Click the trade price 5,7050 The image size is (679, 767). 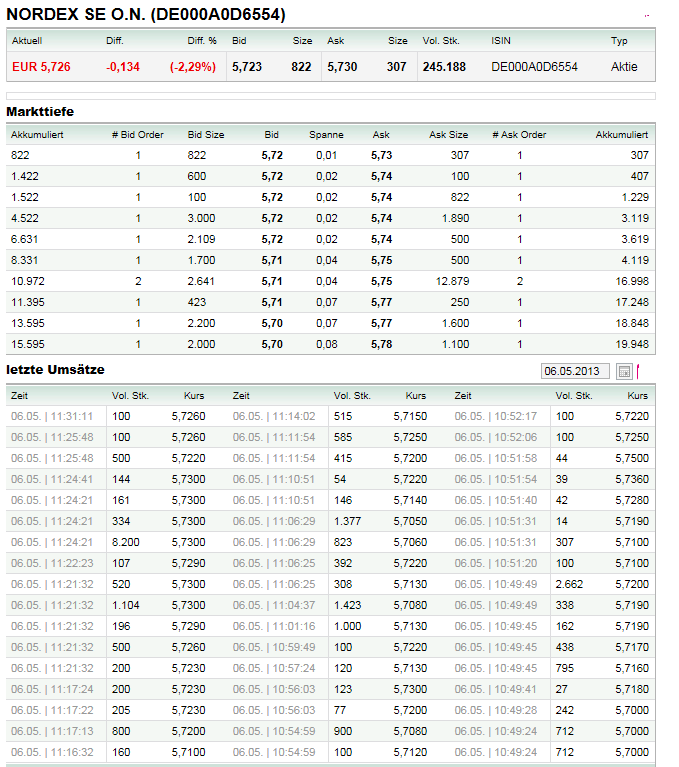coord(410,521)
